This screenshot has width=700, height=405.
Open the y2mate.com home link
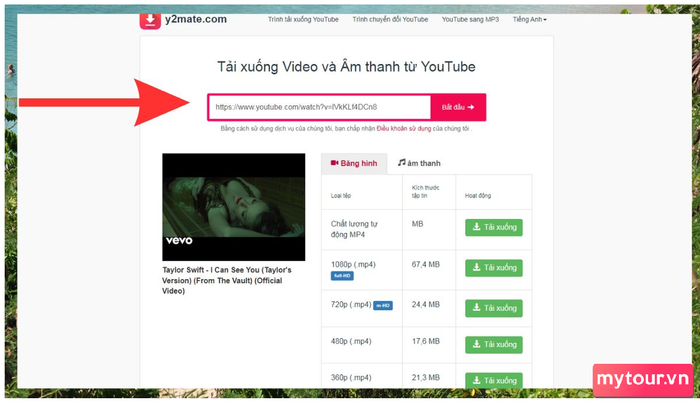(x=196, y=19)
